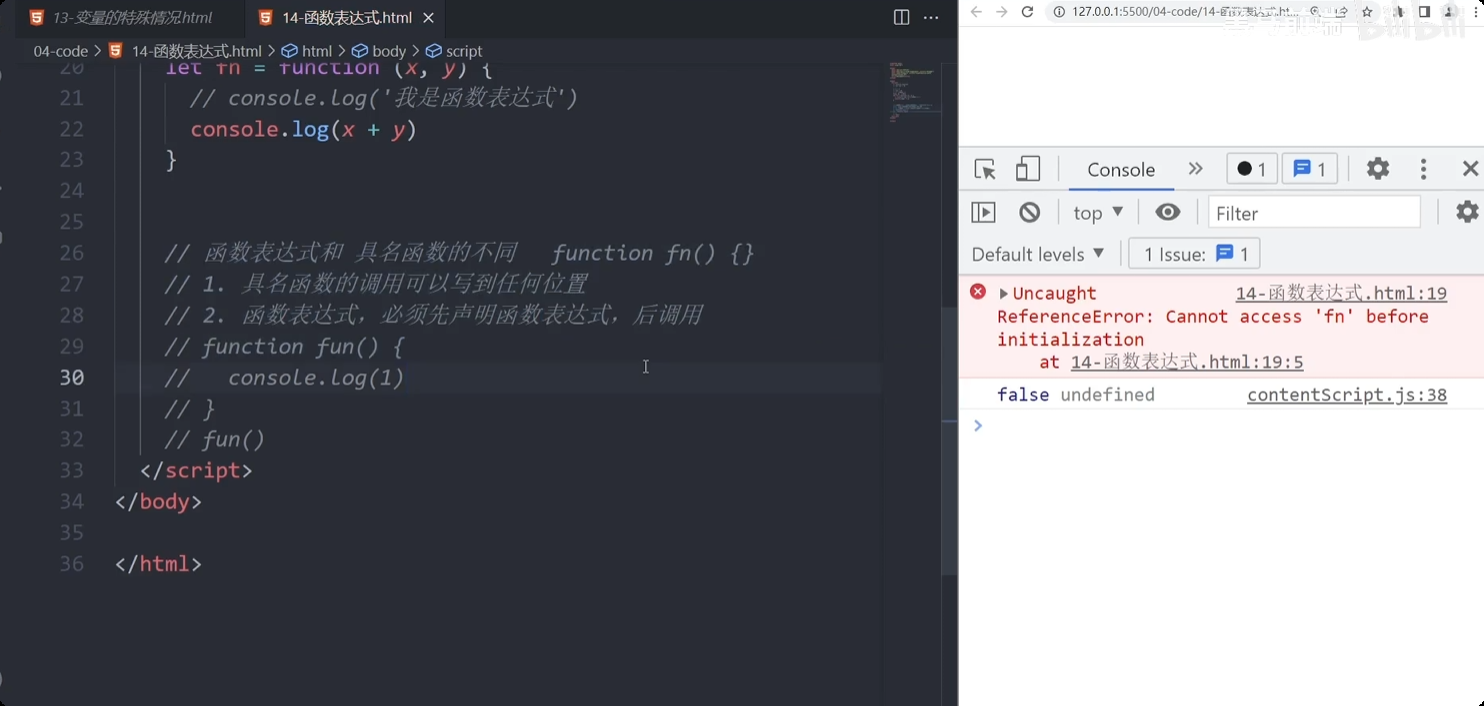Click the blue message count badge in DevTools header

click(x=1309, y=169)
